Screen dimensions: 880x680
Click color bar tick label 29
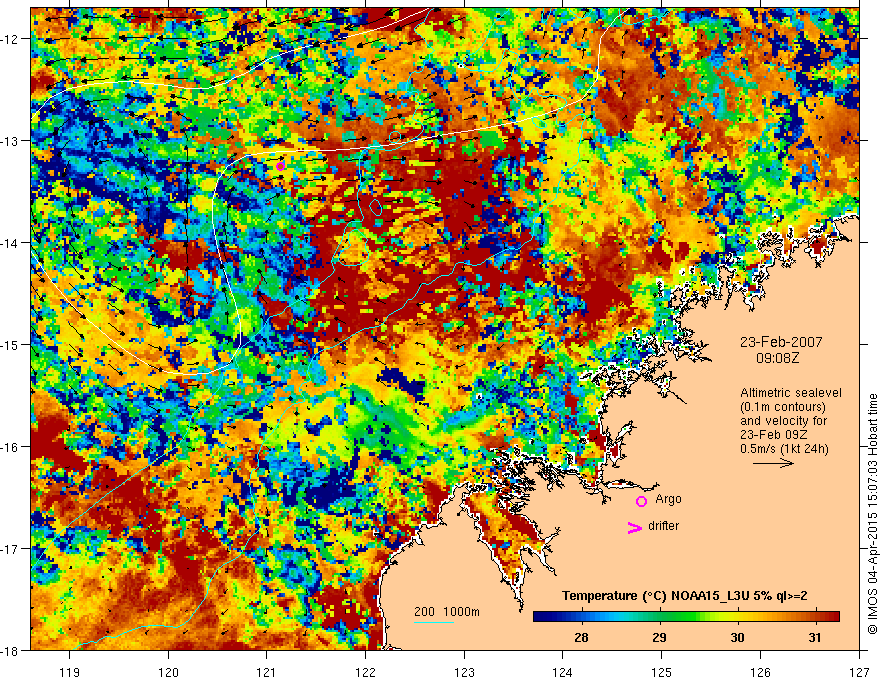click(x=659, y=637)
